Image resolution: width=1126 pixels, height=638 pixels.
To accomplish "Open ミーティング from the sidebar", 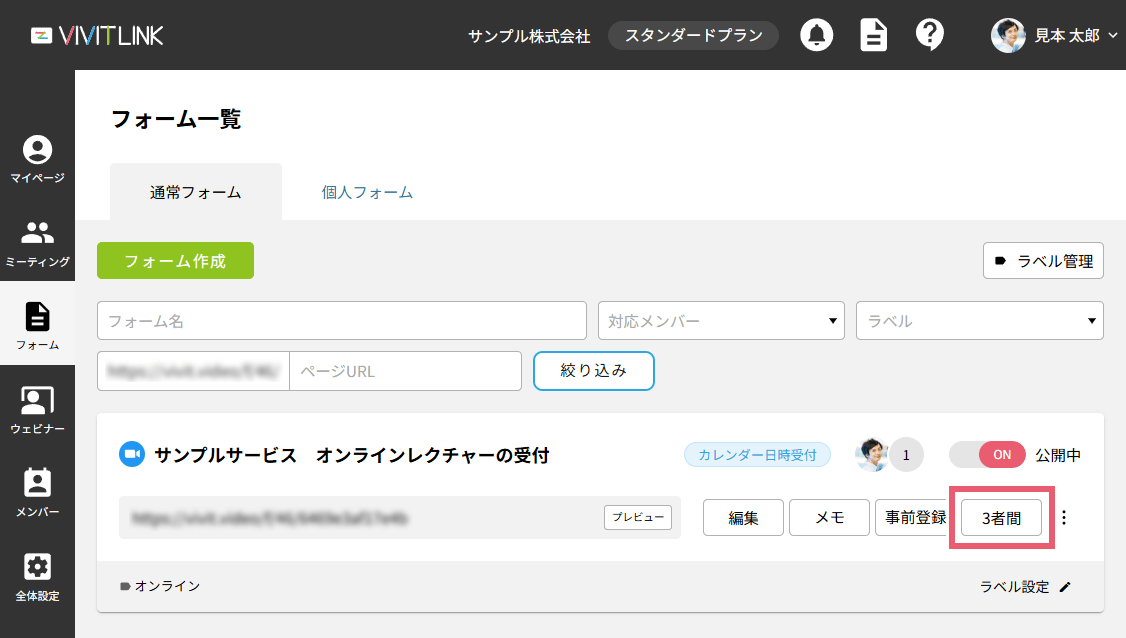I will 37,243.
